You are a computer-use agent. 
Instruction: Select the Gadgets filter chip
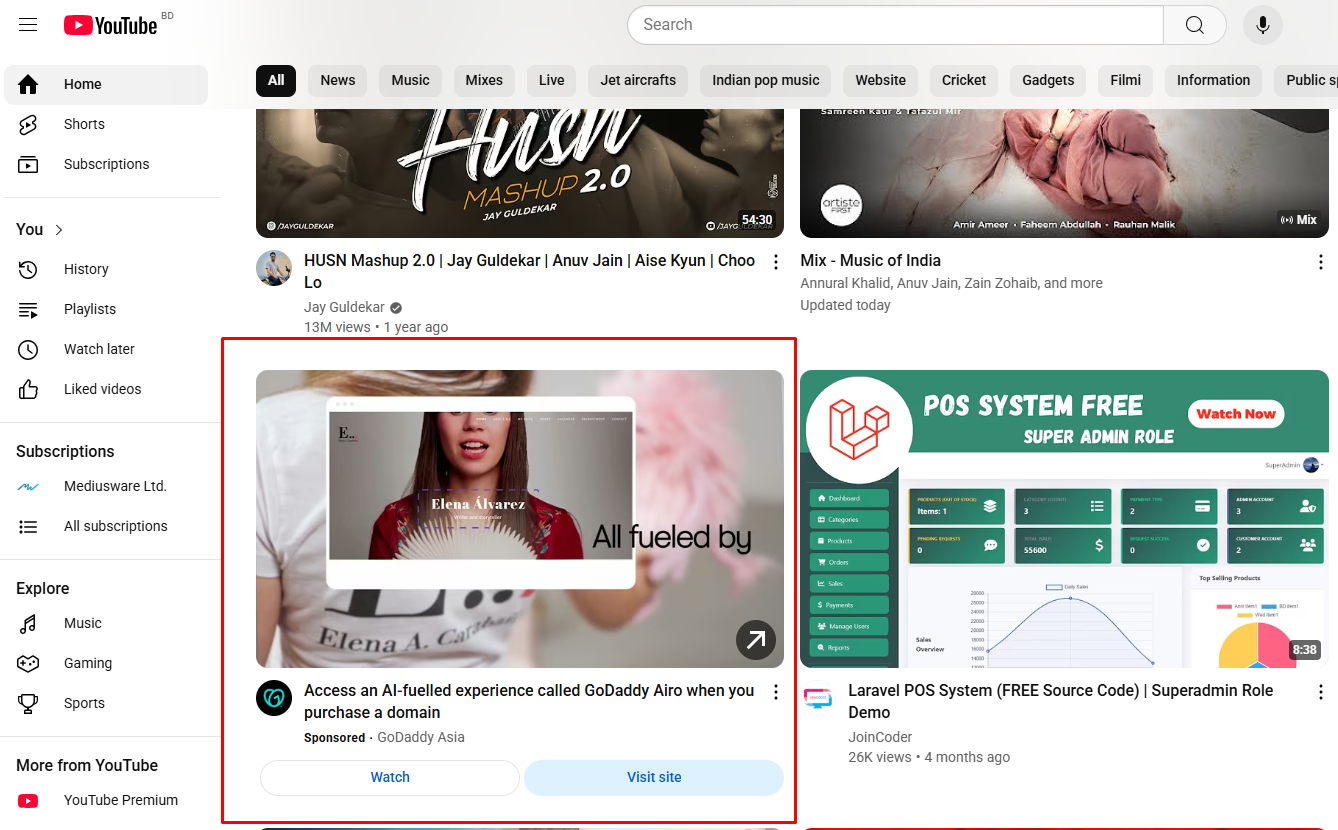pyautogui.click(x=1048, y=81)
